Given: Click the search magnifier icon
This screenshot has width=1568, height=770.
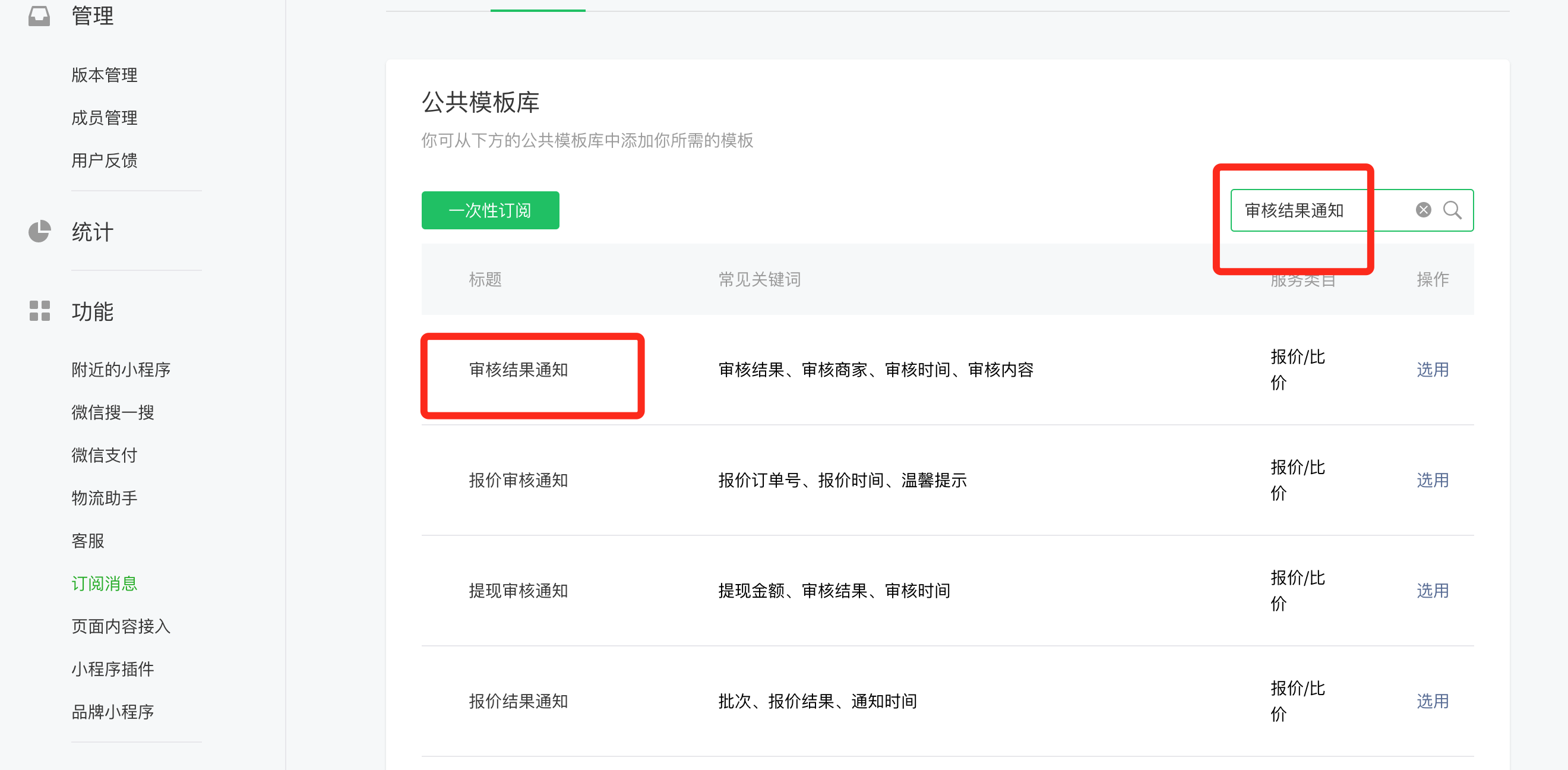Looking at the screenshot, I should (x=1452, y=210).
